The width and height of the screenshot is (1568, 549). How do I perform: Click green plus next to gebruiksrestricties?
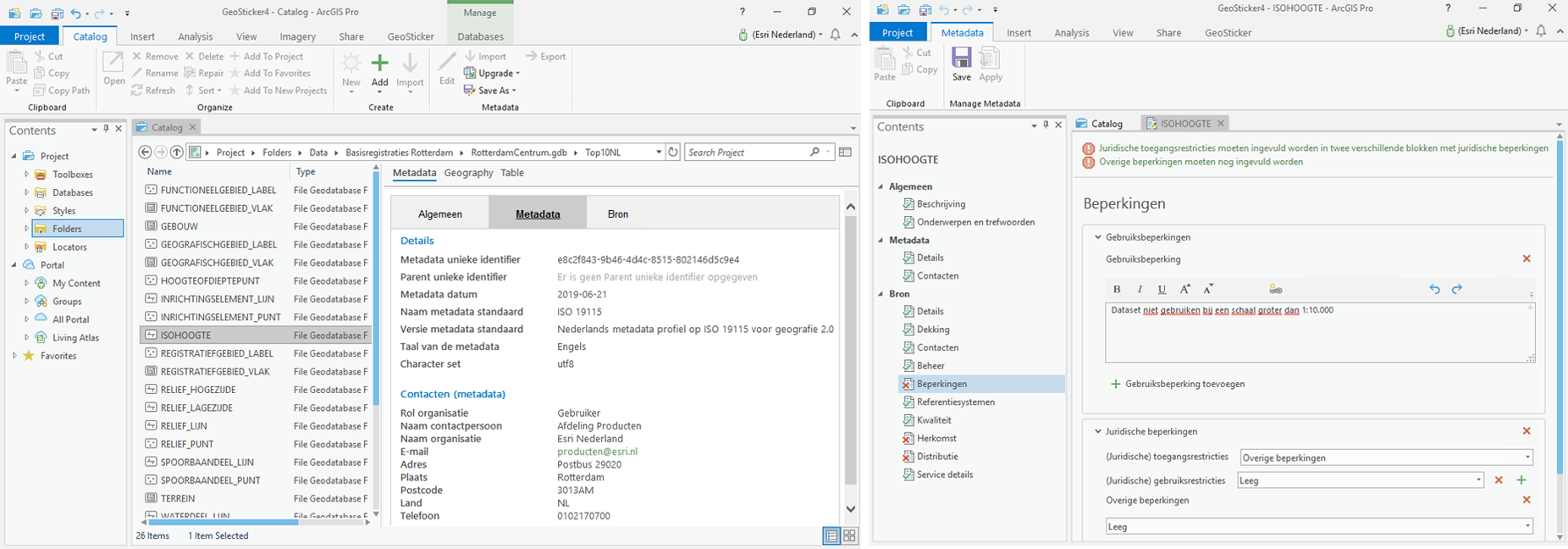click(1521, 480)
